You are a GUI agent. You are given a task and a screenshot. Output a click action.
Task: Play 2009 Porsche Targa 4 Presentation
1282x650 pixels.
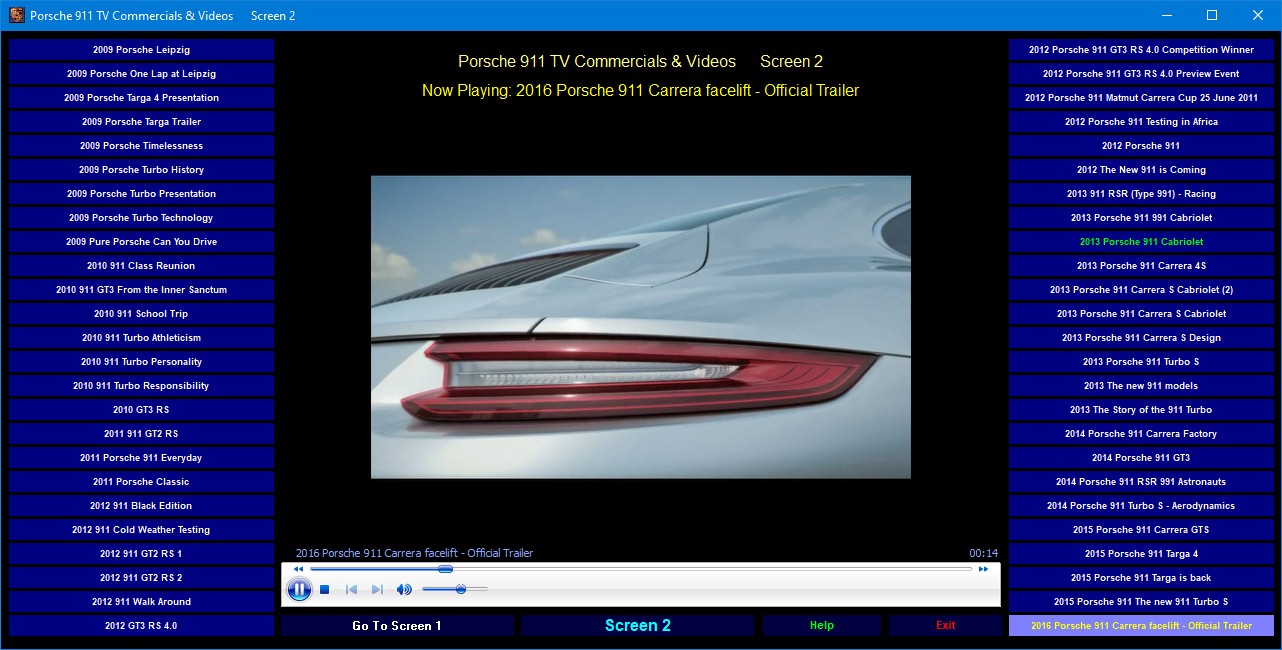tap(141, 98)
